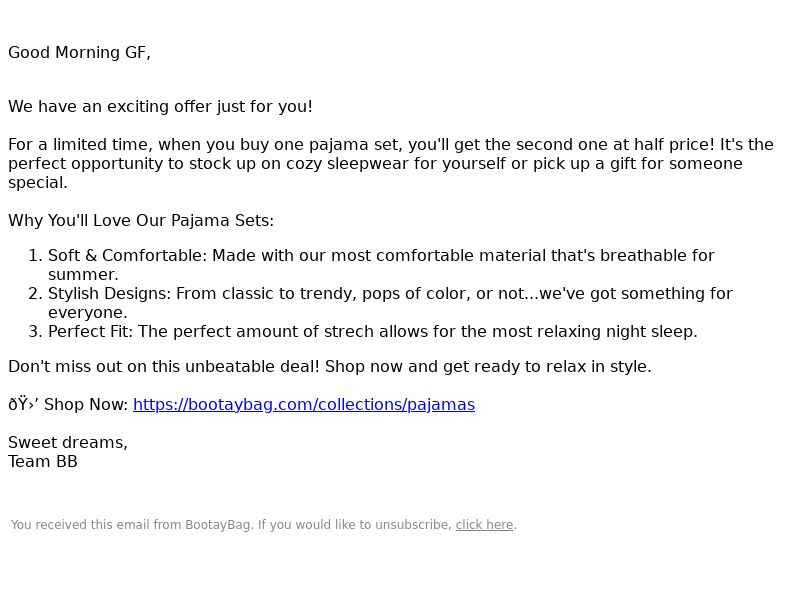Image resolution: width=800 pixels, height=600 pixels.
Task: Select "Why You'll Love Our Pajama Sets:" heading
Action: [141, 220]
